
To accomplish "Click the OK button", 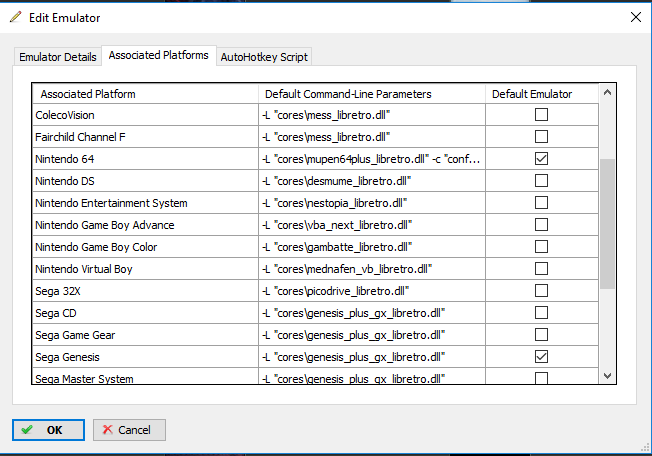I will 48,430.
